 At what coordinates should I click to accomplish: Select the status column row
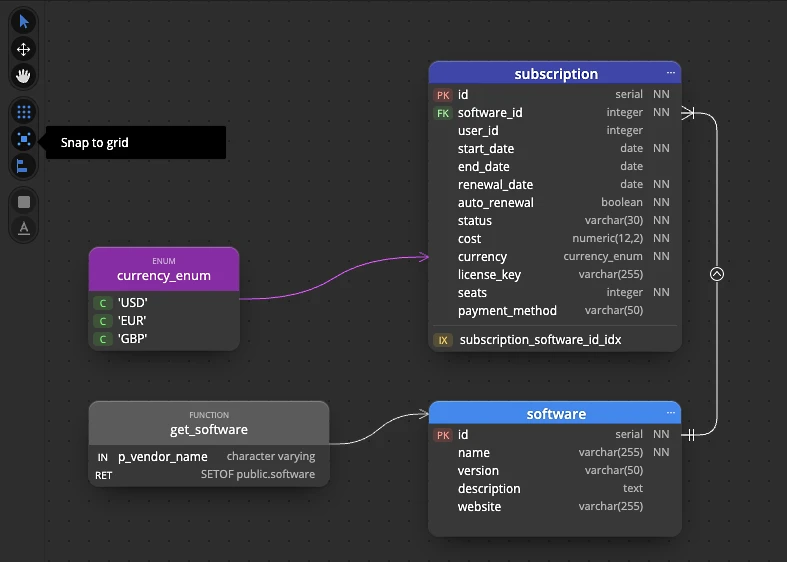point(555,221)
